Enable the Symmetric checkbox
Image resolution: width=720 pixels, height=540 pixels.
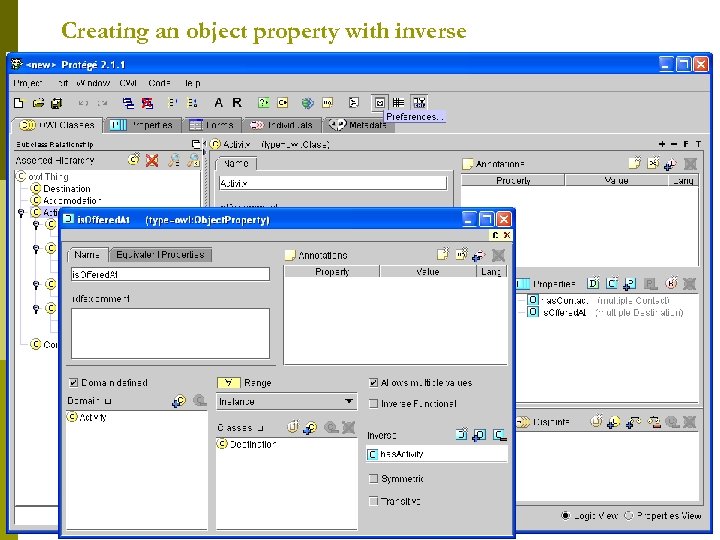(373, 478)
